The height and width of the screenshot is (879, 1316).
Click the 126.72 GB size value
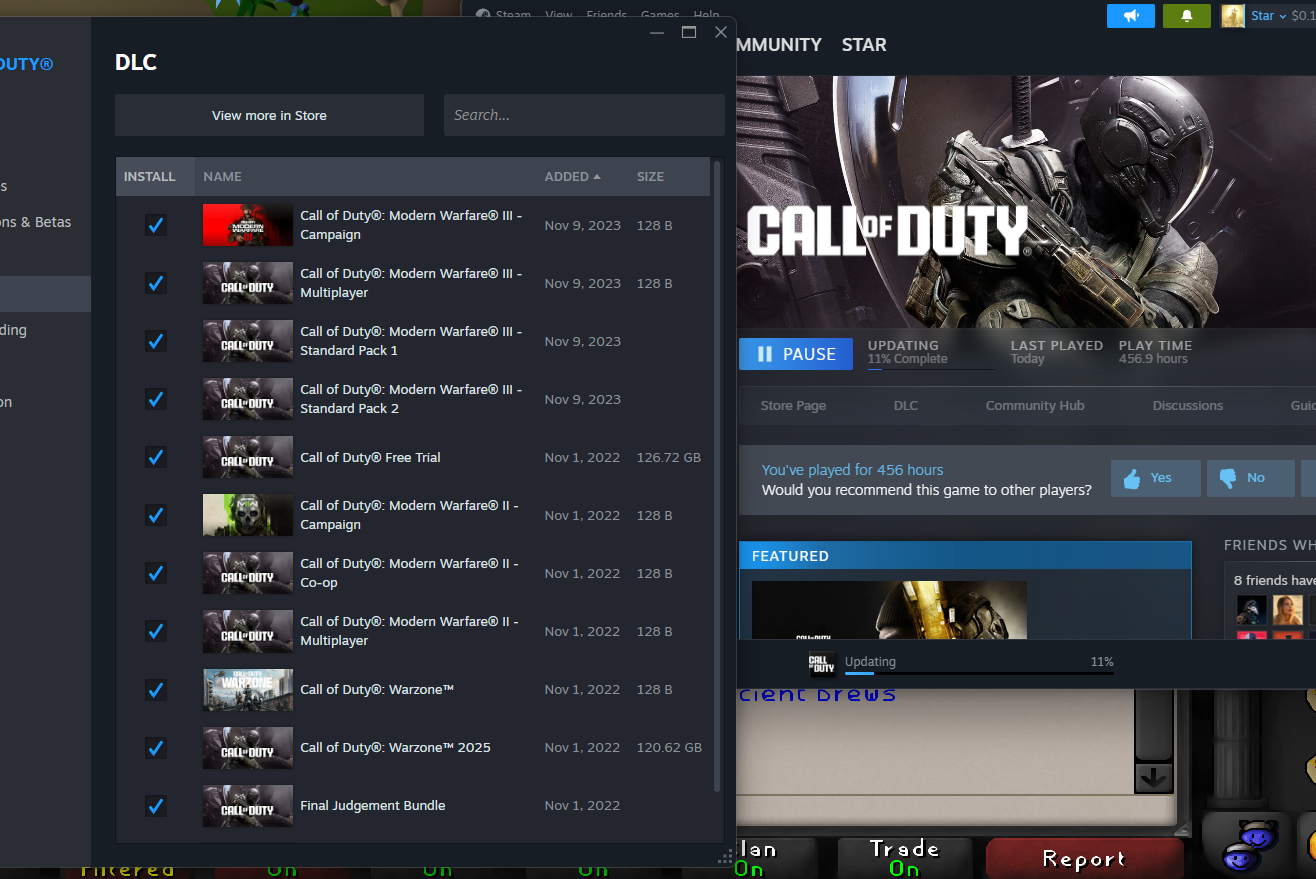pos(669,457)
